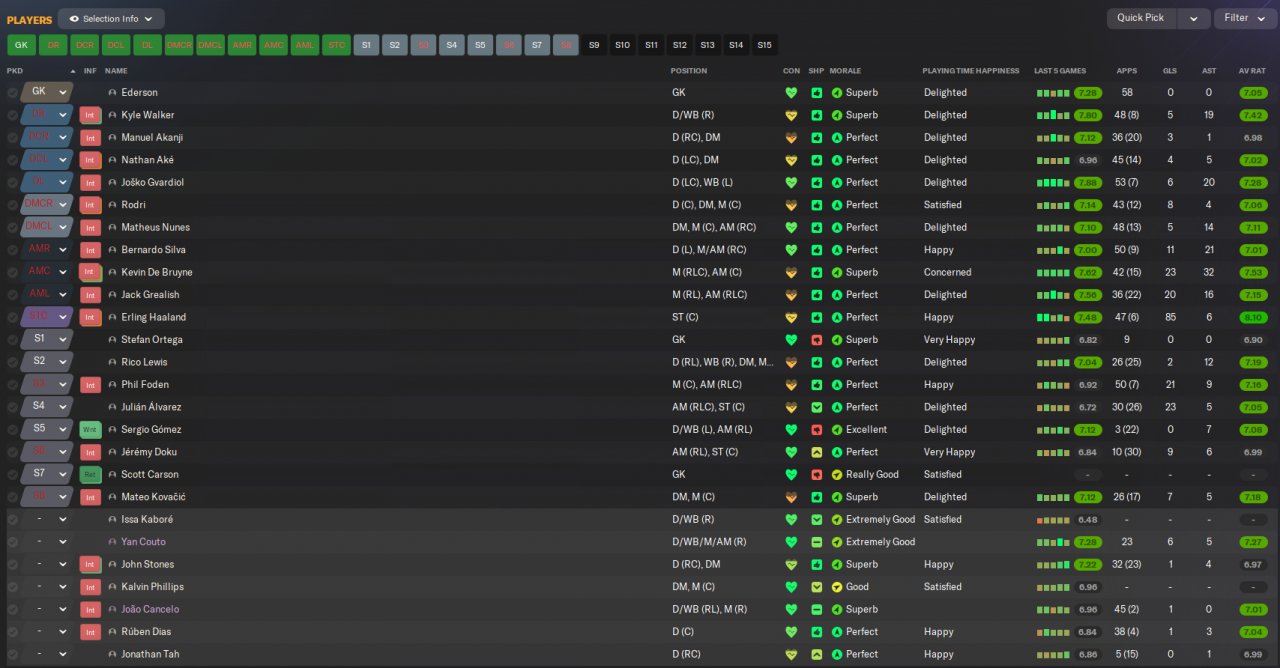This screenshot has width=1280, height=668.
Task: Click the Wnt status badge beside Sergio Gómez
Action: coord(91,430)
